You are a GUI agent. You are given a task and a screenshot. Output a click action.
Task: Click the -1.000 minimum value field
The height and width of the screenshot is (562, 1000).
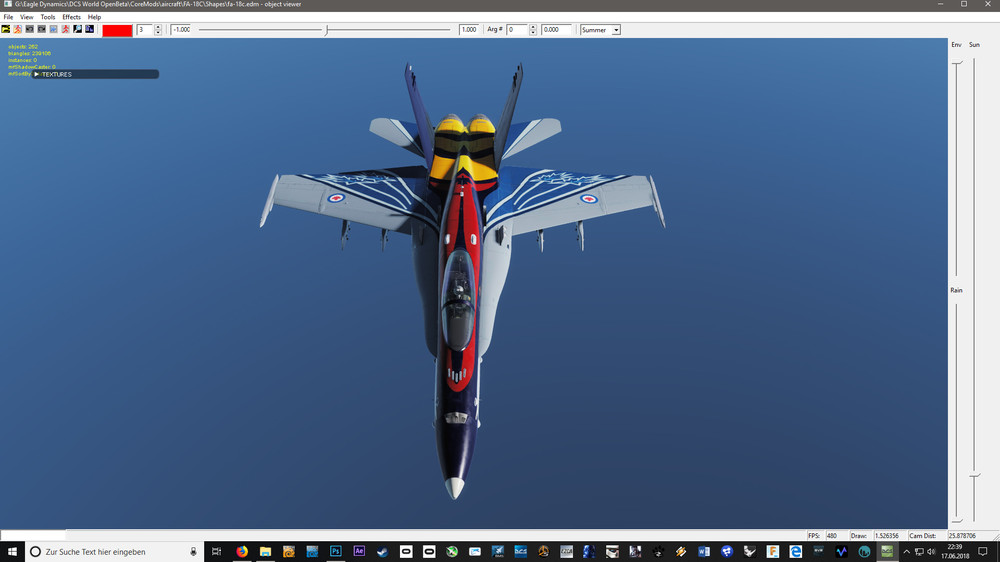(x=181, y=30)
